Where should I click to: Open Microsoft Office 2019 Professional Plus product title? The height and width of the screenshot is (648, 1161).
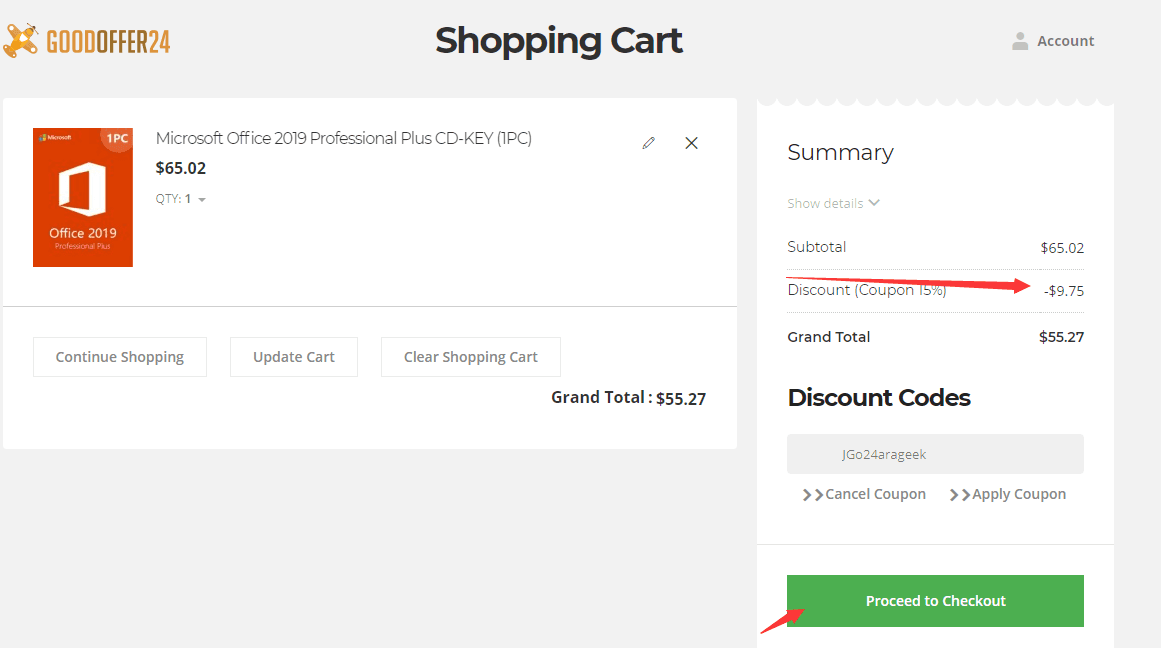pos(344,138)
